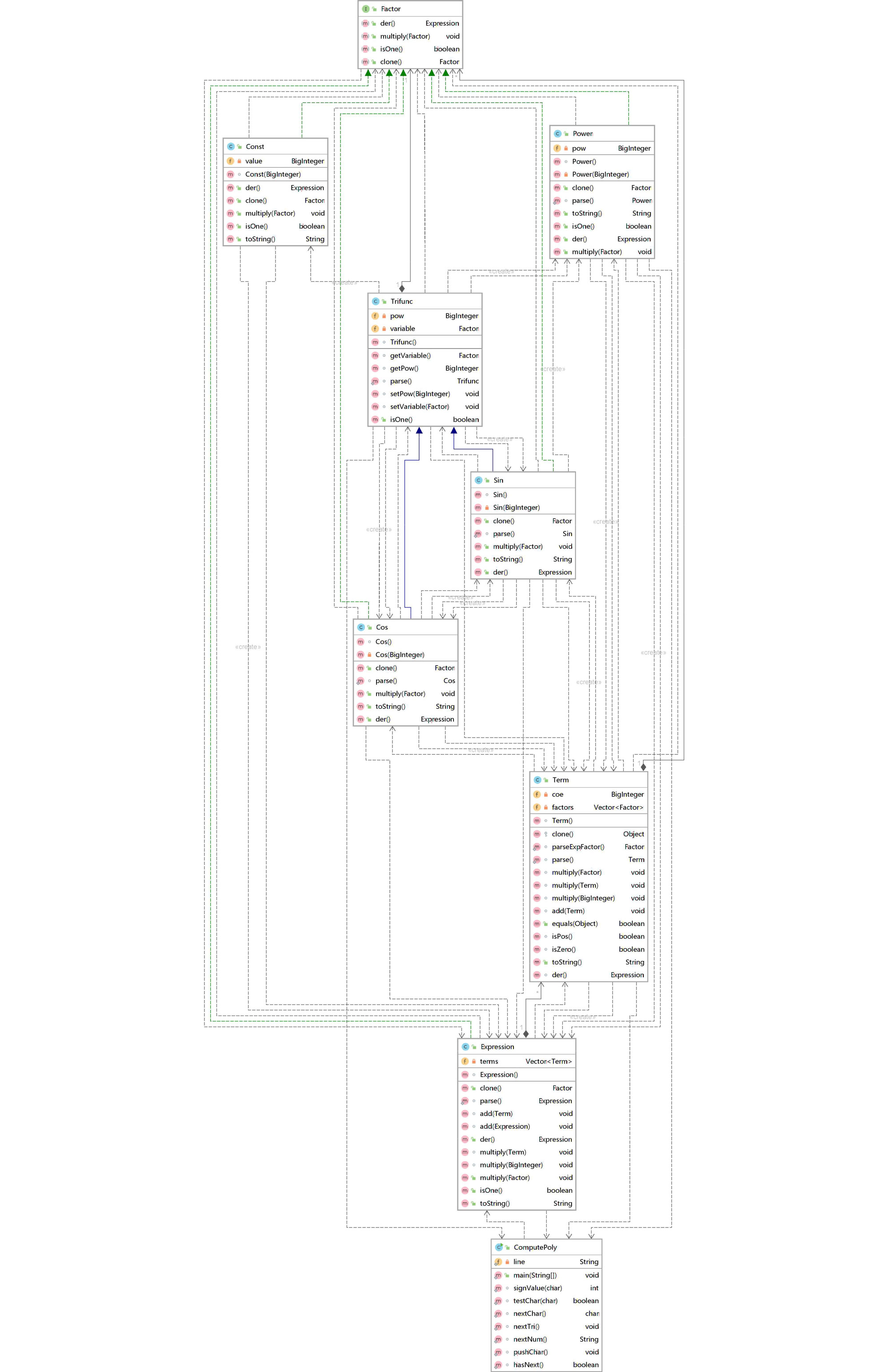889x1372 pixels.
Task: Click the Power class icon
Action: pos(557,134)
